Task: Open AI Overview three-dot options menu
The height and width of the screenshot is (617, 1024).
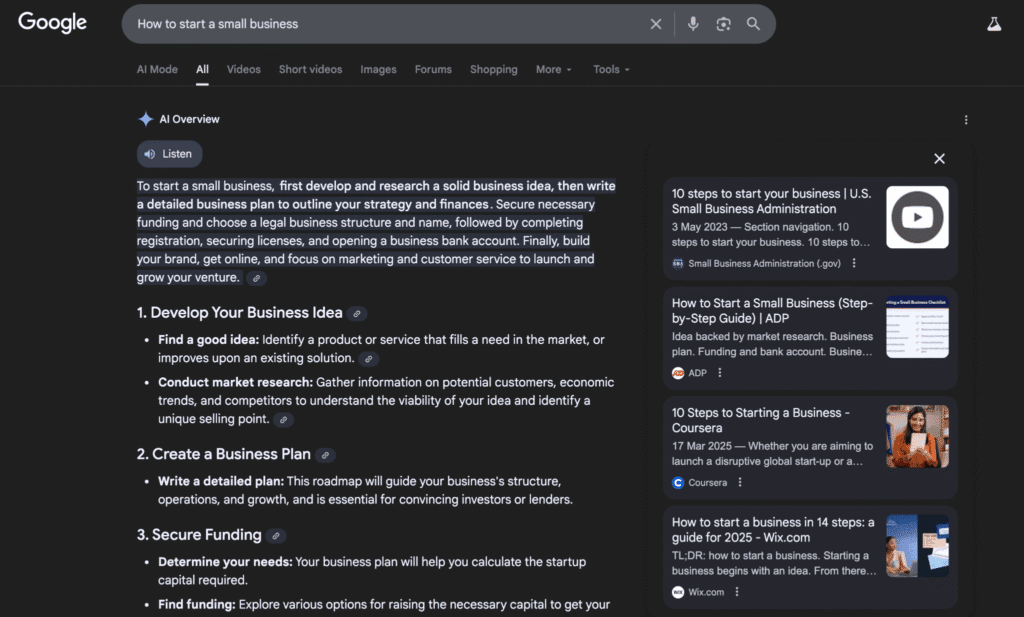Action: pyautogui.click(x=966, y=120)
